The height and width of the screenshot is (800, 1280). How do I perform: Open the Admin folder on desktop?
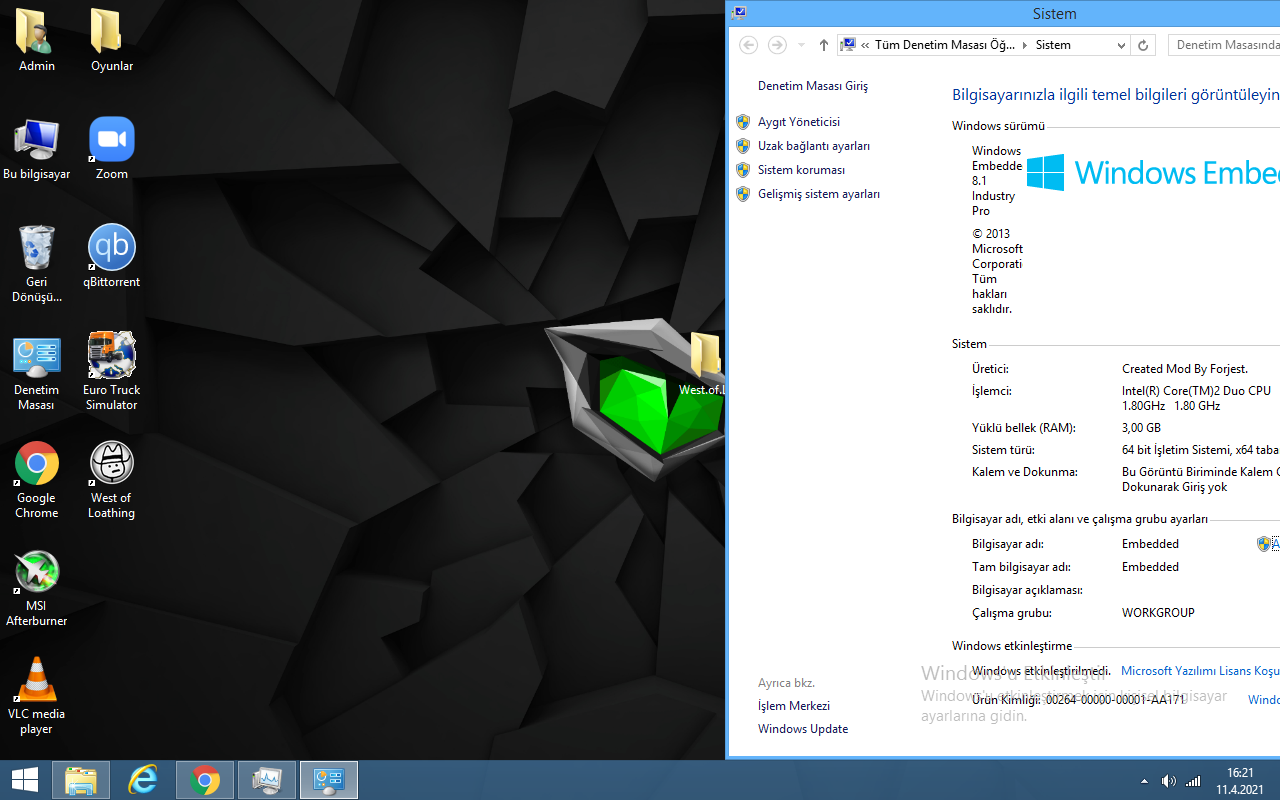coord(36,40)
